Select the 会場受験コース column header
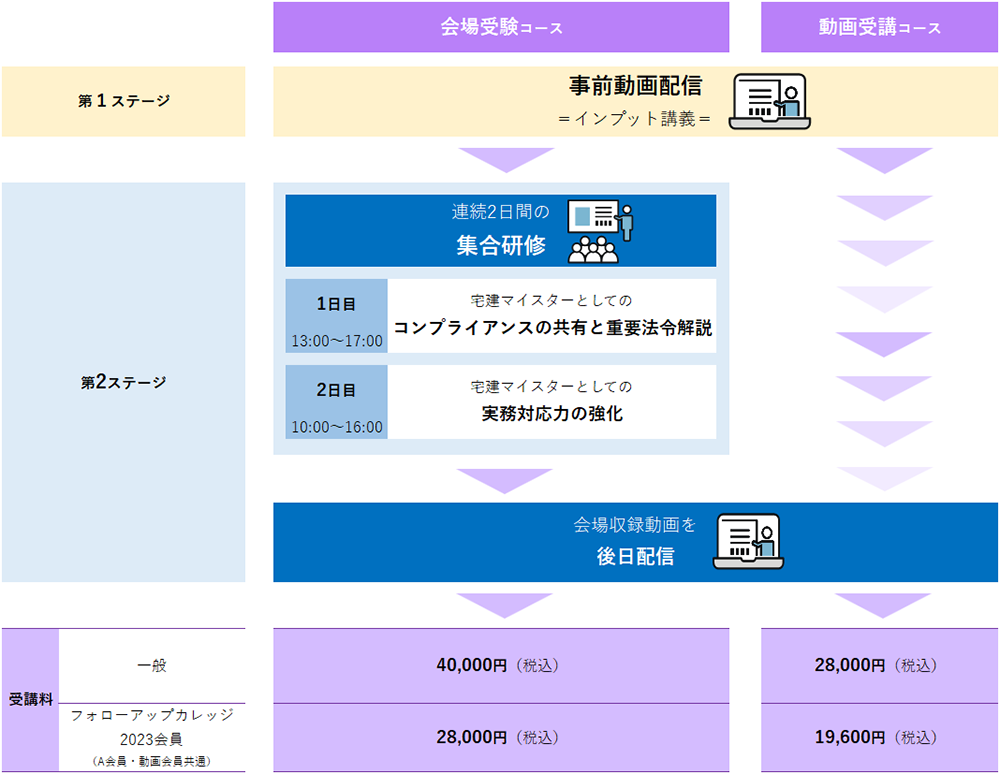 pos(501,27)
